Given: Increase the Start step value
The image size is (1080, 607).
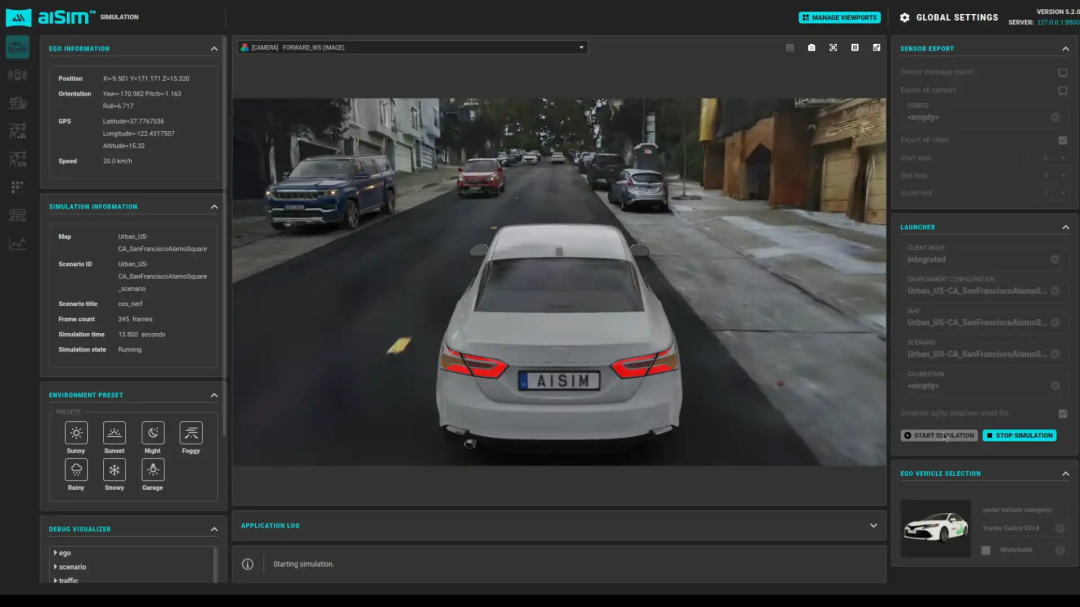Looking at the screenshot, I should (x=1063, y=158).
